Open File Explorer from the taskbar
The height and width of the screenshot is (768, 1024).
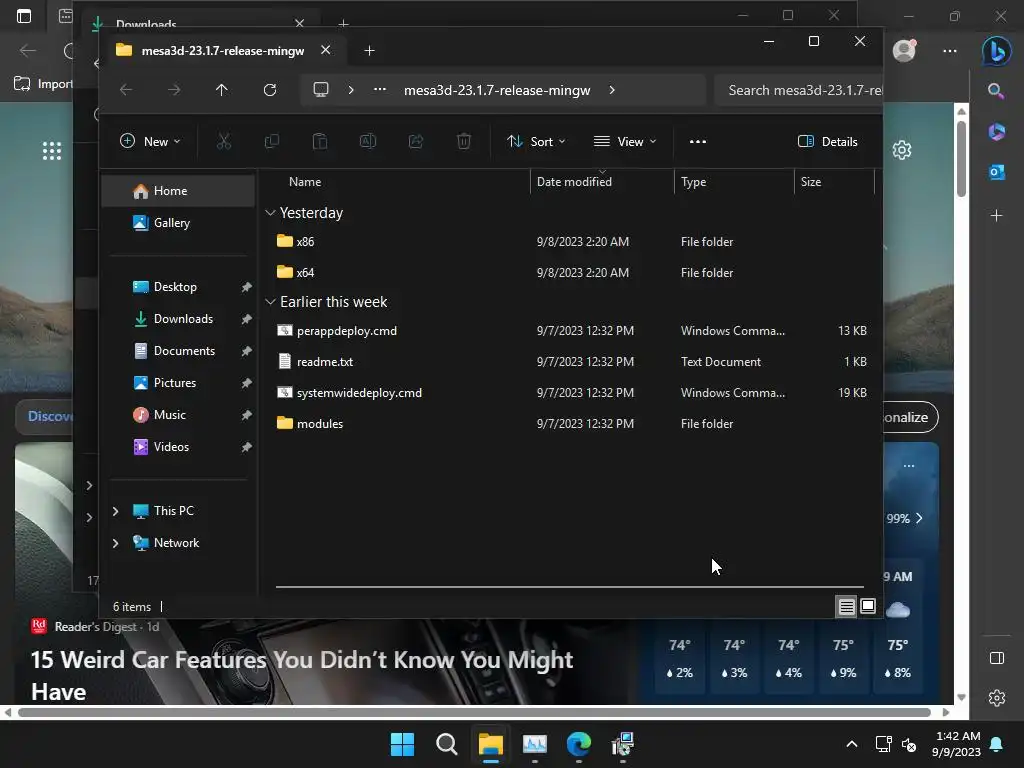click(490, 744)
